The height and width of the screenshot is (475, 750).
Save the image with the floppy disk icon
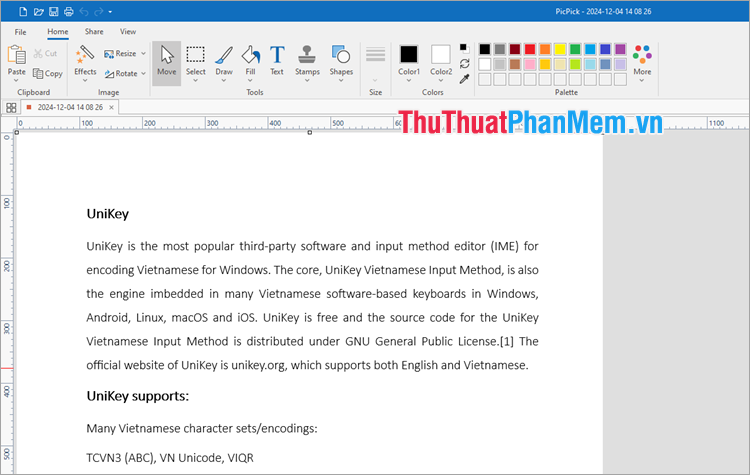click(54, 11)
